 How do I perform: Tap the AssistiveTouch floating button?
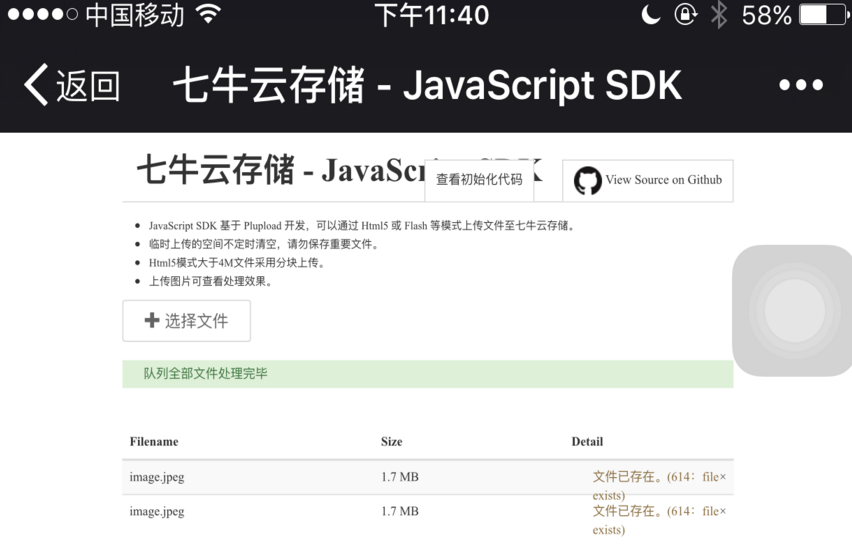pyautogui.click(x=793, y=310)
